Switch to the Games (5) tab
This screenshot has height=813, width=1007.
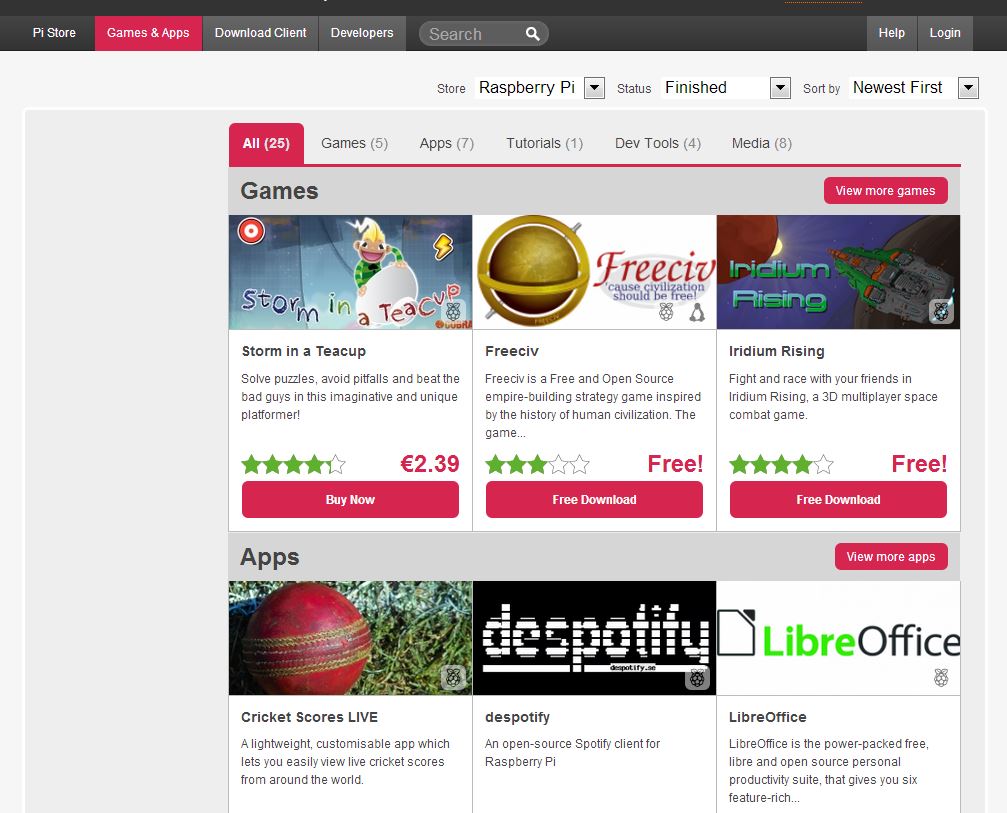pyautogui.click(x=355, y=143)
